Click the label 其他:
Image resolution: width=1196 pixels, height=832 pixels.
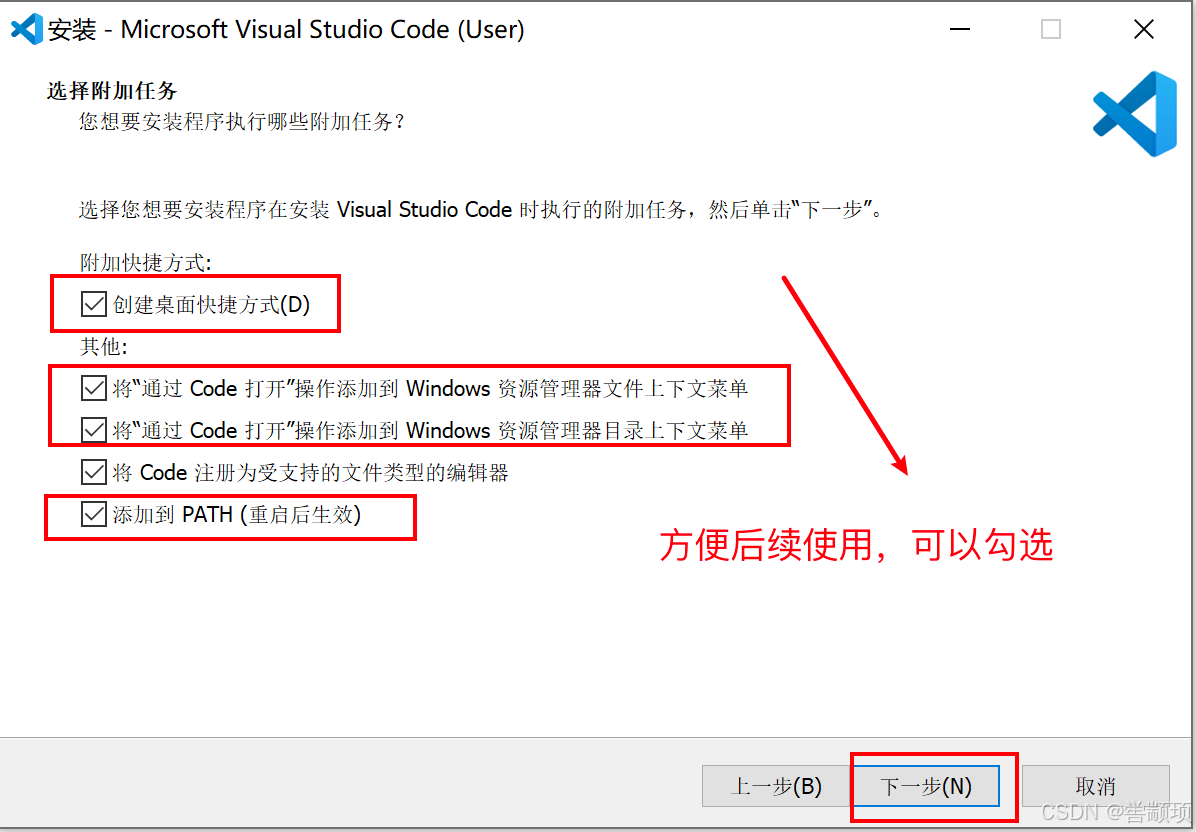point(103,347)
